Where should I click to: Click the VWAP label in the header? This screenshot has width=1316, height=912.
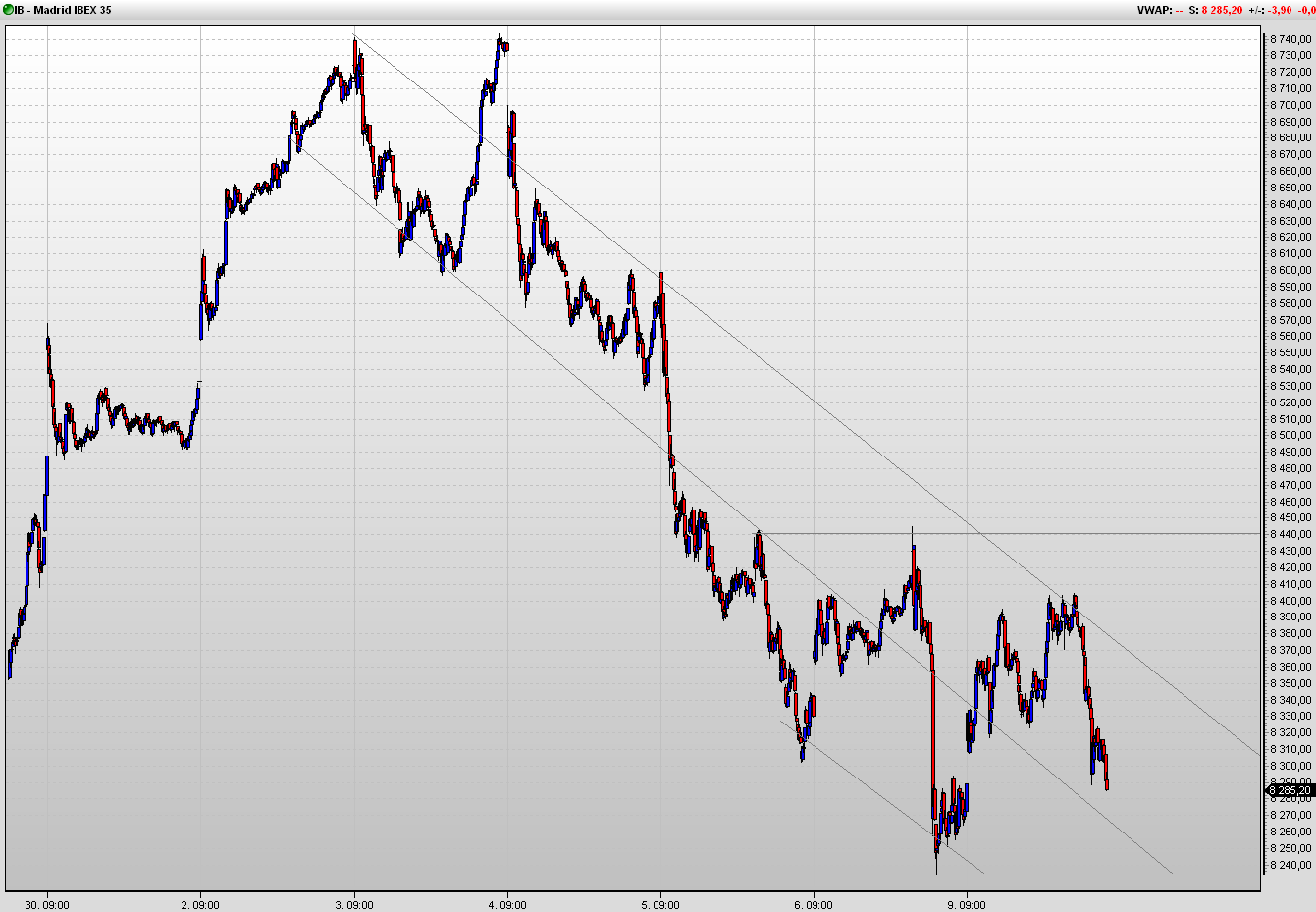(x=1154, y=10)
